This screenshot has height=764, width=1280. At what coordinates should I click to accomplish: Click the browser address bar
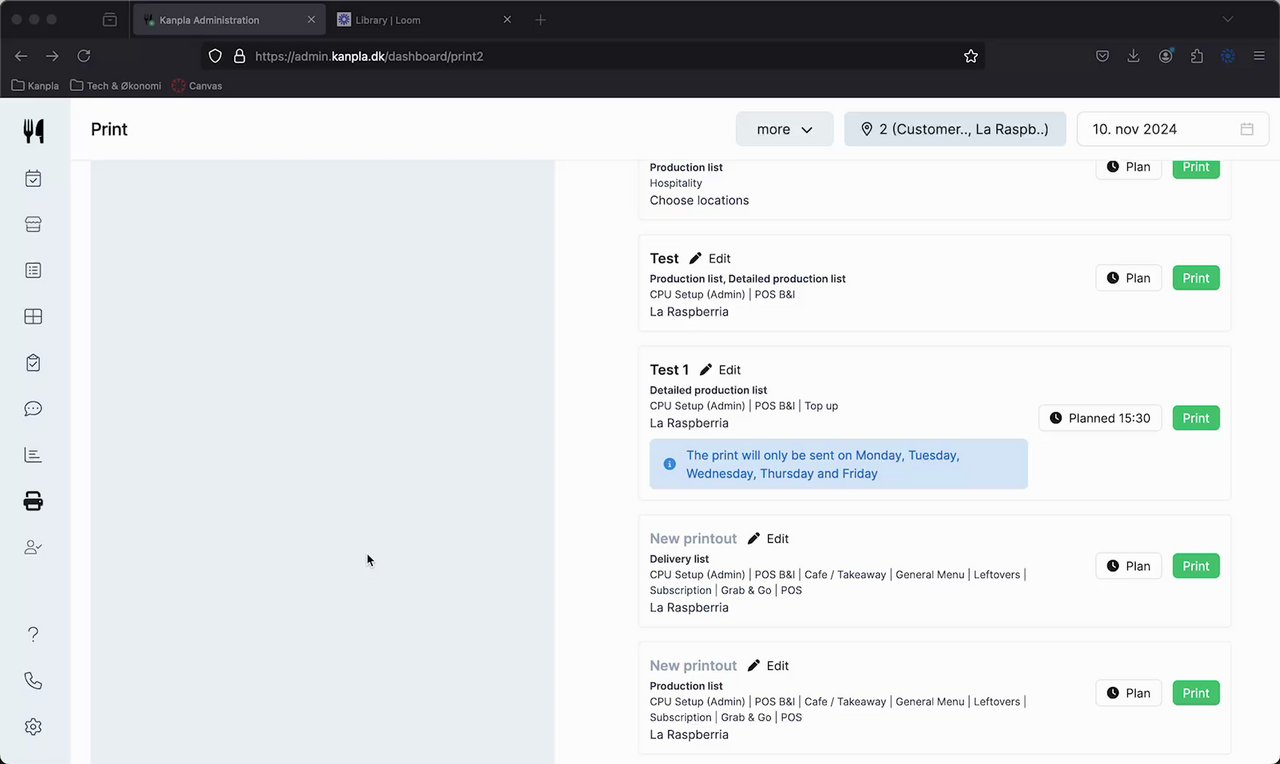click(x=600, y=56)
